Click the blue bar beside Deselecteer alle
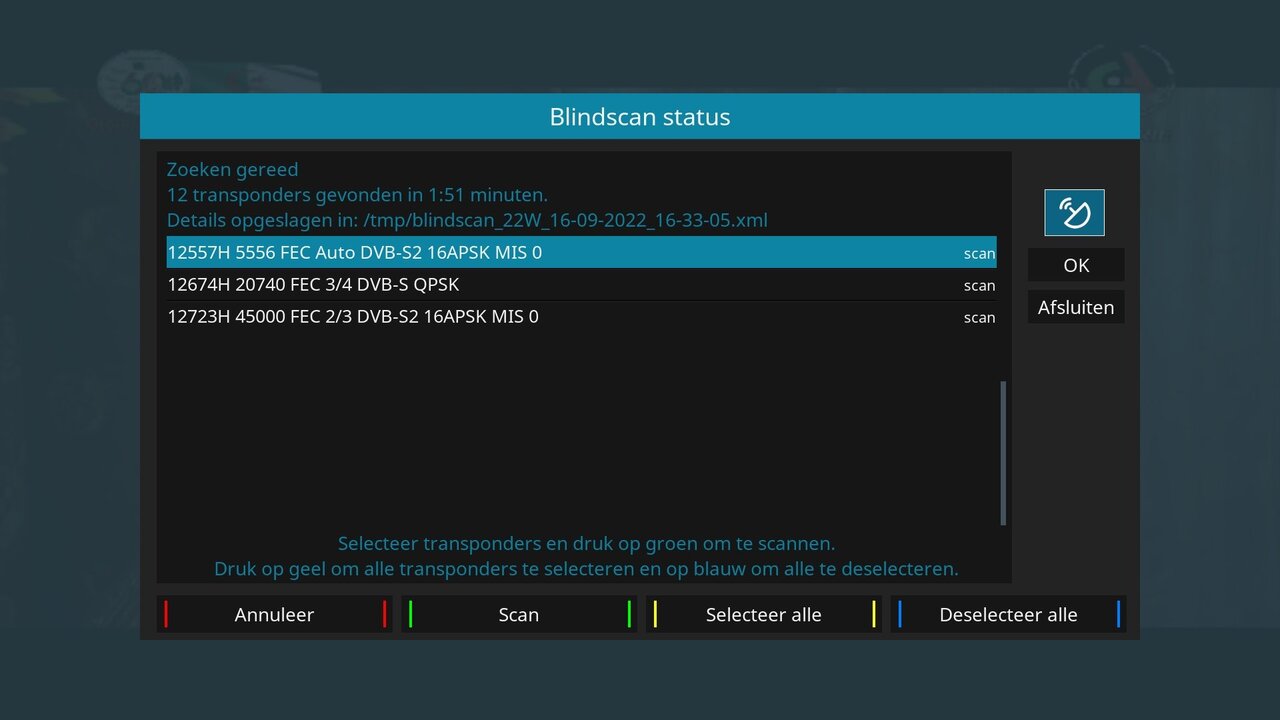The height and width of the screenshot is (720, 1280). coord(901,614)
